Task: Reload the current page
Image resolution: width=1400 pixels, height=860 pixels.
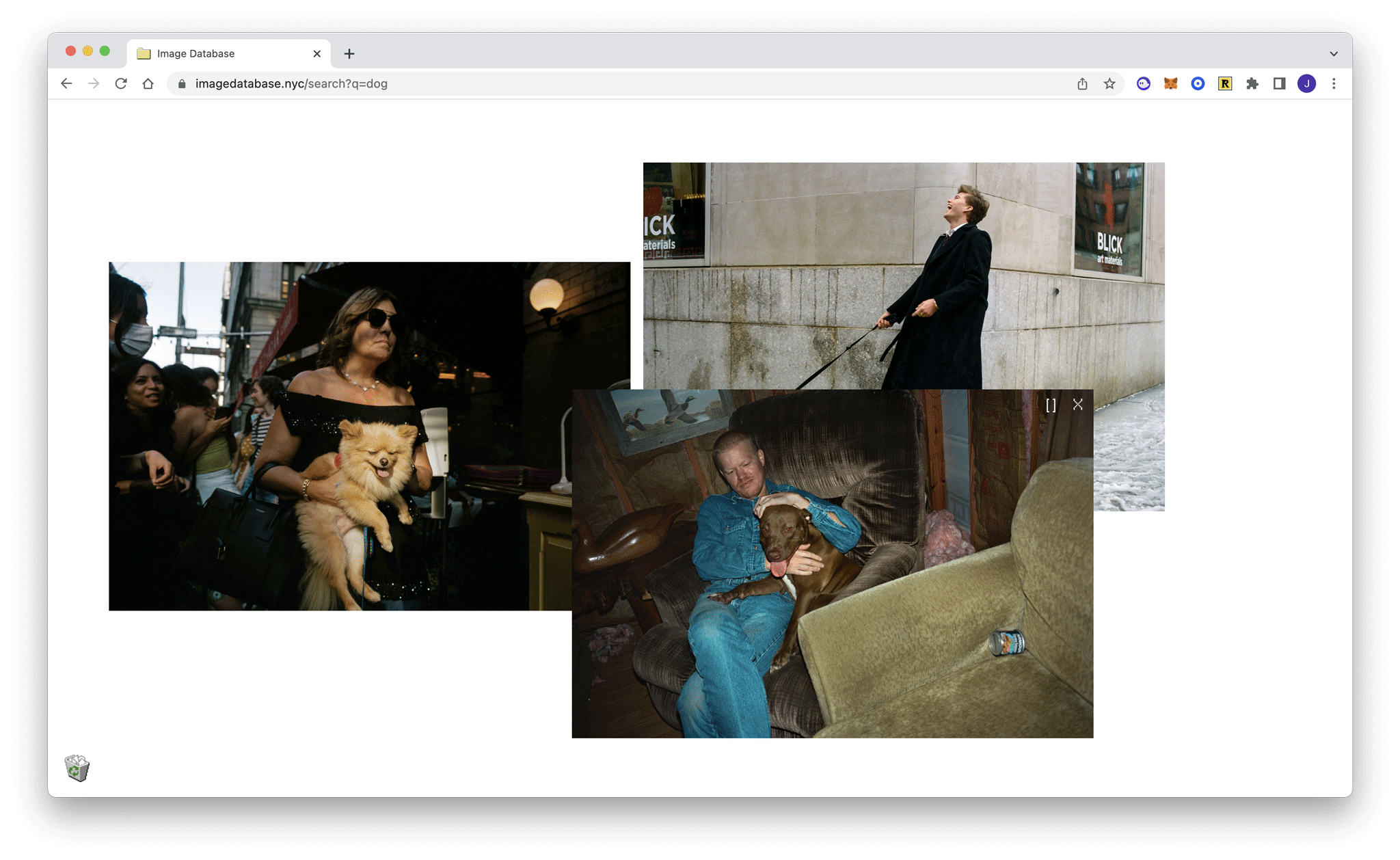Action: pyautogui.click(x=121, y=83)
